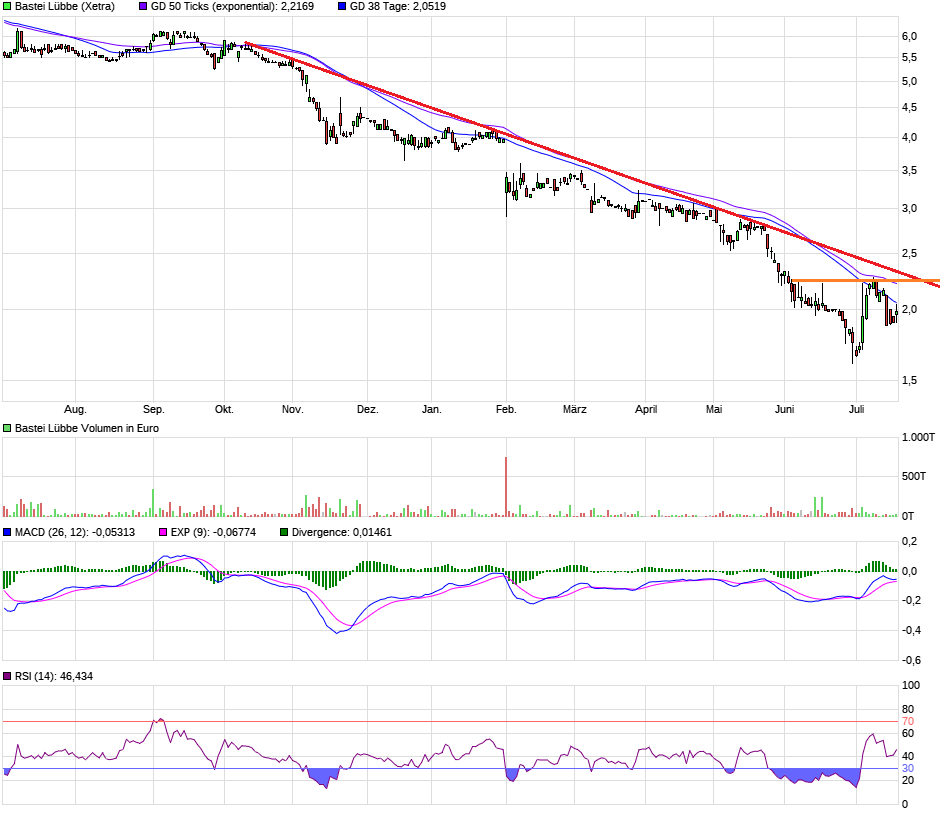
Task: Click the 'Nov.' month axis label
Action: (293, 409)
